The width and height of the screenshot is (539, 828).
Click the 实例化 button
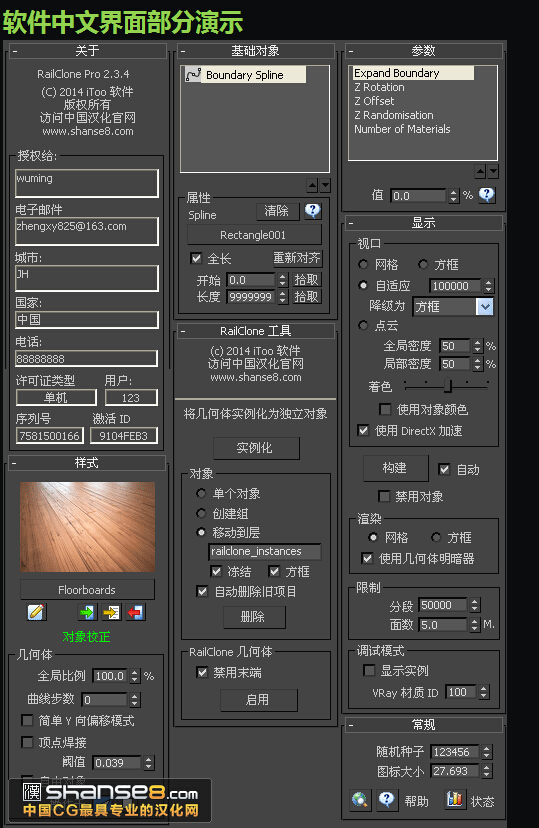point(256,448)
